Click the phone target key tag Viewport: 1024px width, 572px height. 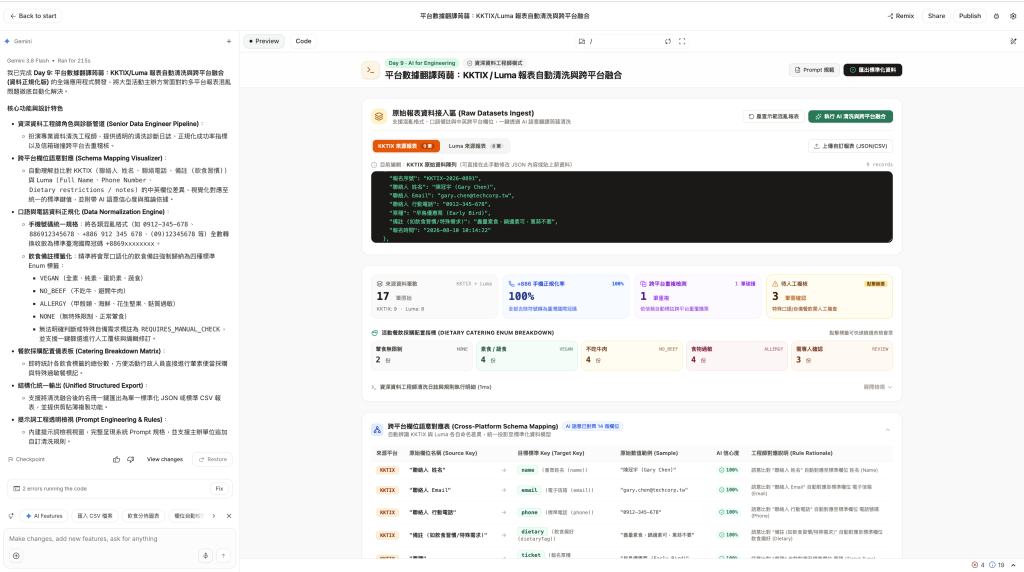(529, 513)
